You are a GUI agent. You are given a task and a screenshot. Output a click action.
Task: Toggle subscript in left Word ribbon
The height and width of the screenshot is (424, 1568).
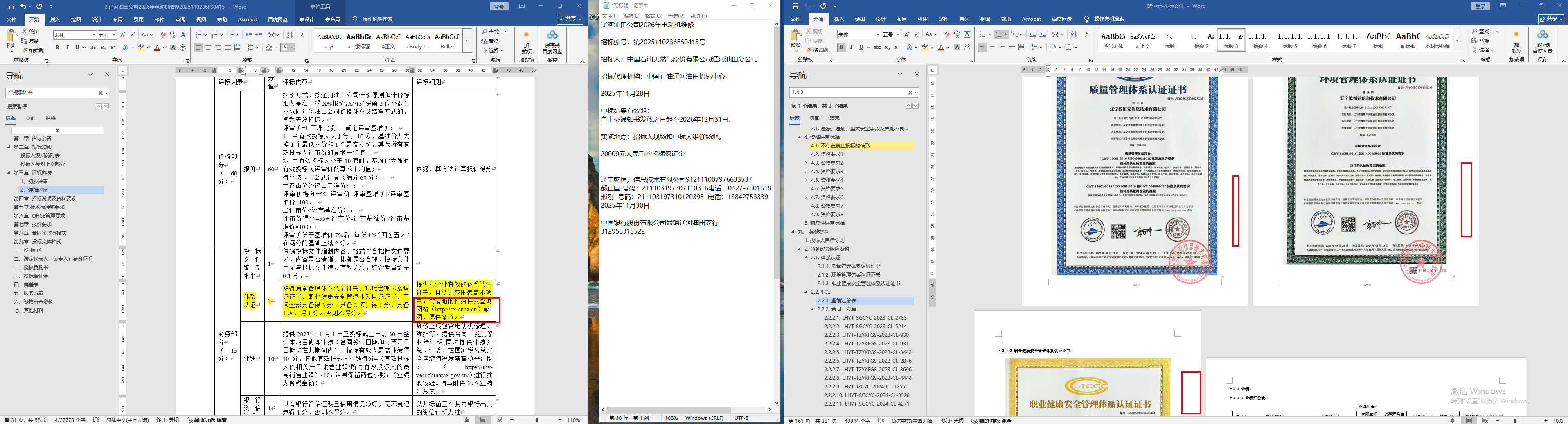coord(103,48)
